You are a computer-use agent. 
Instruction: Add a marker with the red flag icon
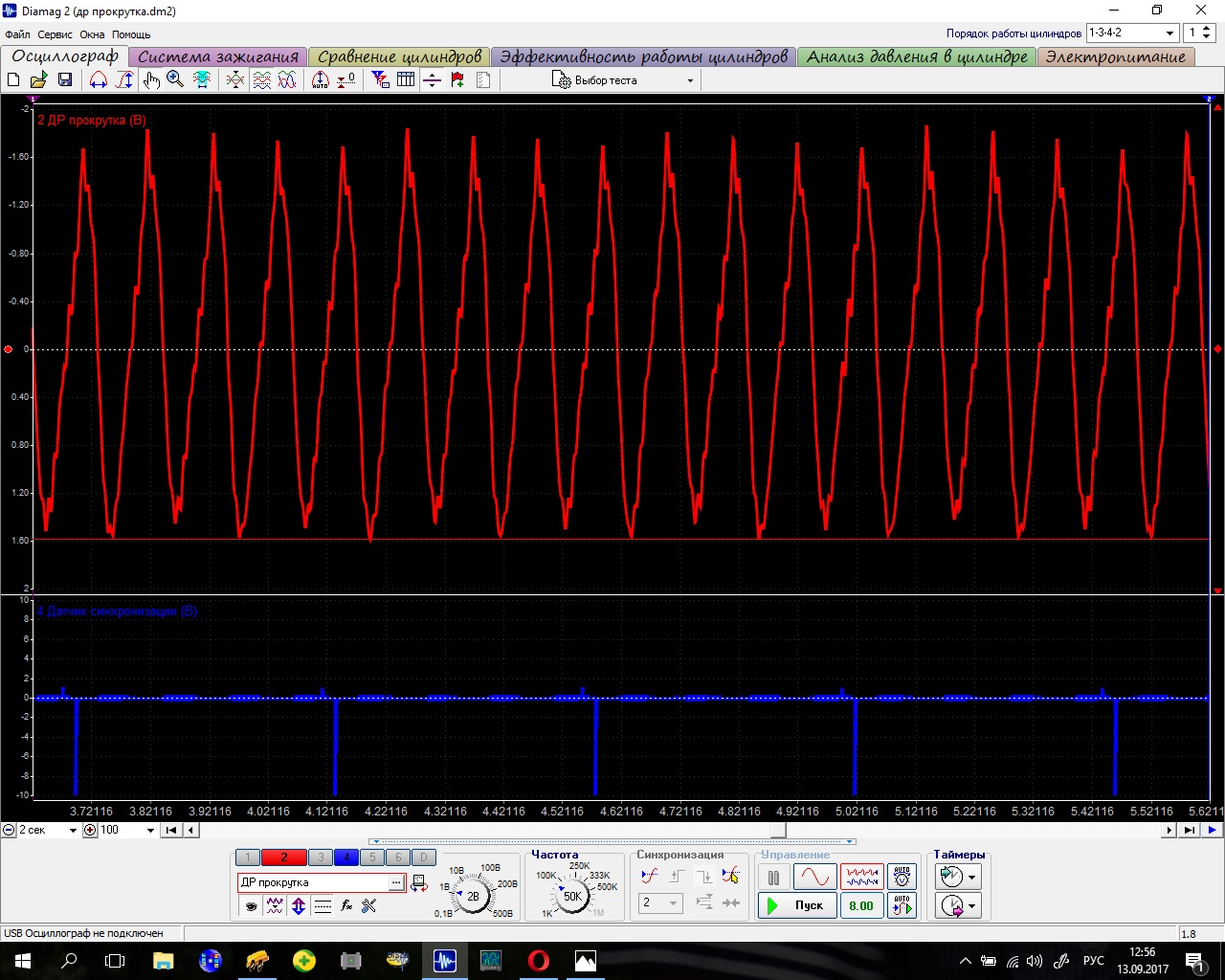click(x=457, y=80)
